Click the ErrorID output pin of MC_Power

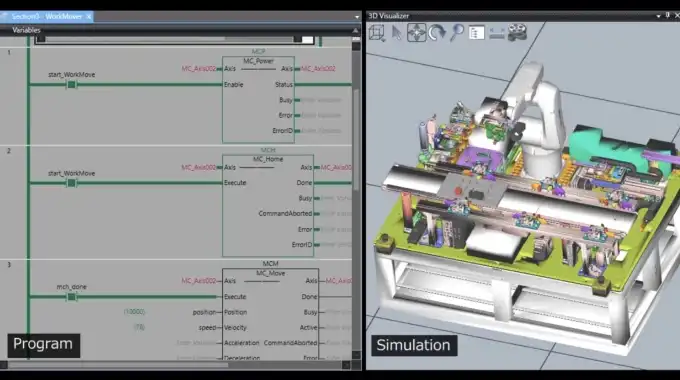click(283, 131)
